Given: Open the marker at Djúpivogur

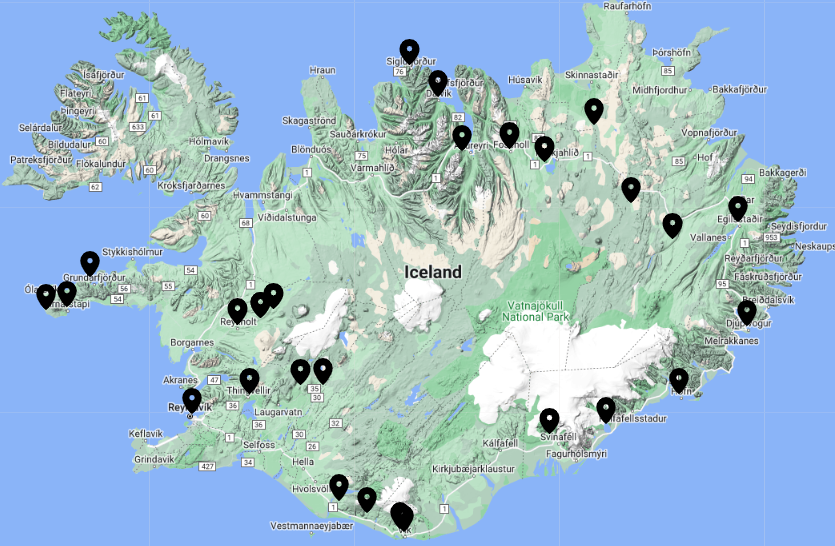Looking at the screenshot, I should coord(747,311).
